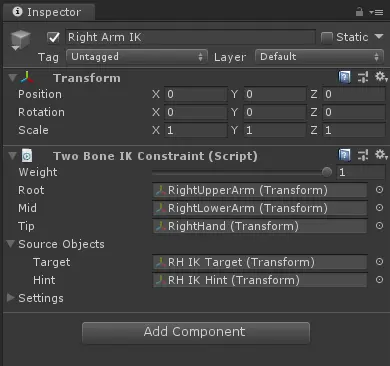
Task: Collapse the Source Objects foldout
Action: point(11,244)
